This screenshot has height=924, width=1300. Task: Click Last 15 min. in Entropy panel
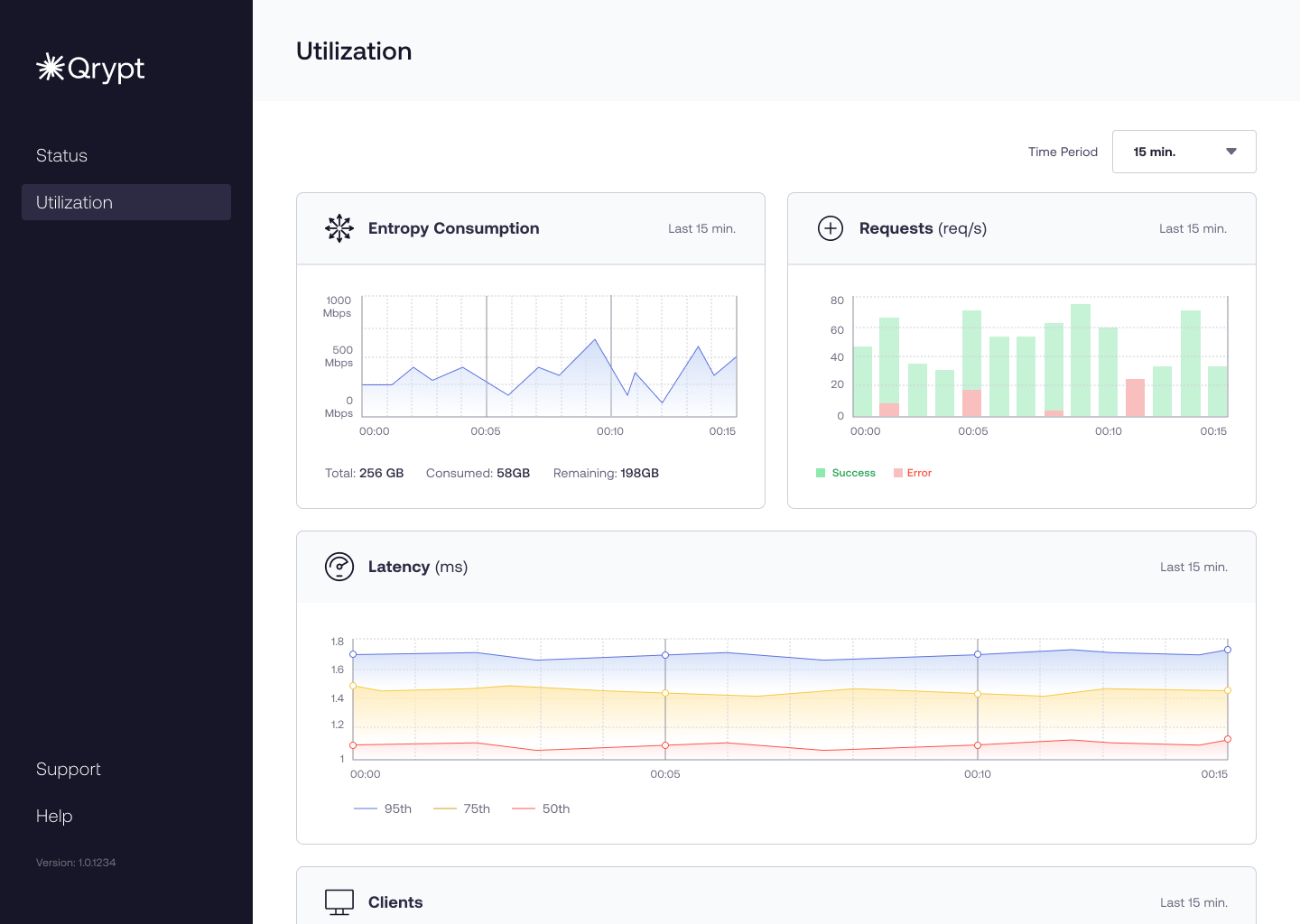point(701,228)
